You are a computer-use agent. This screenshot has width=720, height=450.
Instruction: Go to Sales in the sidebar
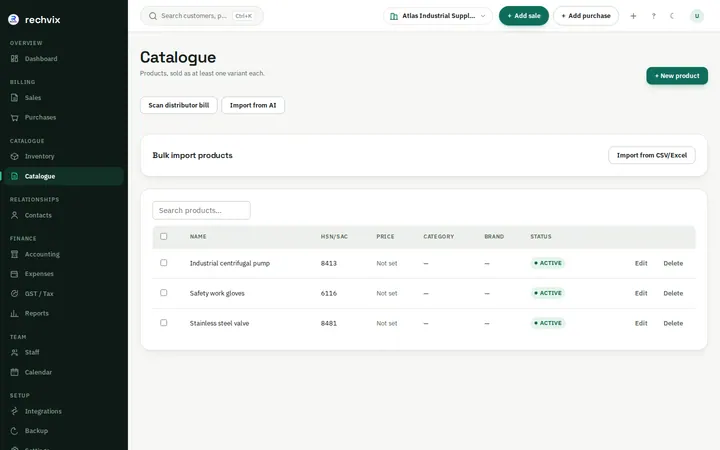(64, 98)
